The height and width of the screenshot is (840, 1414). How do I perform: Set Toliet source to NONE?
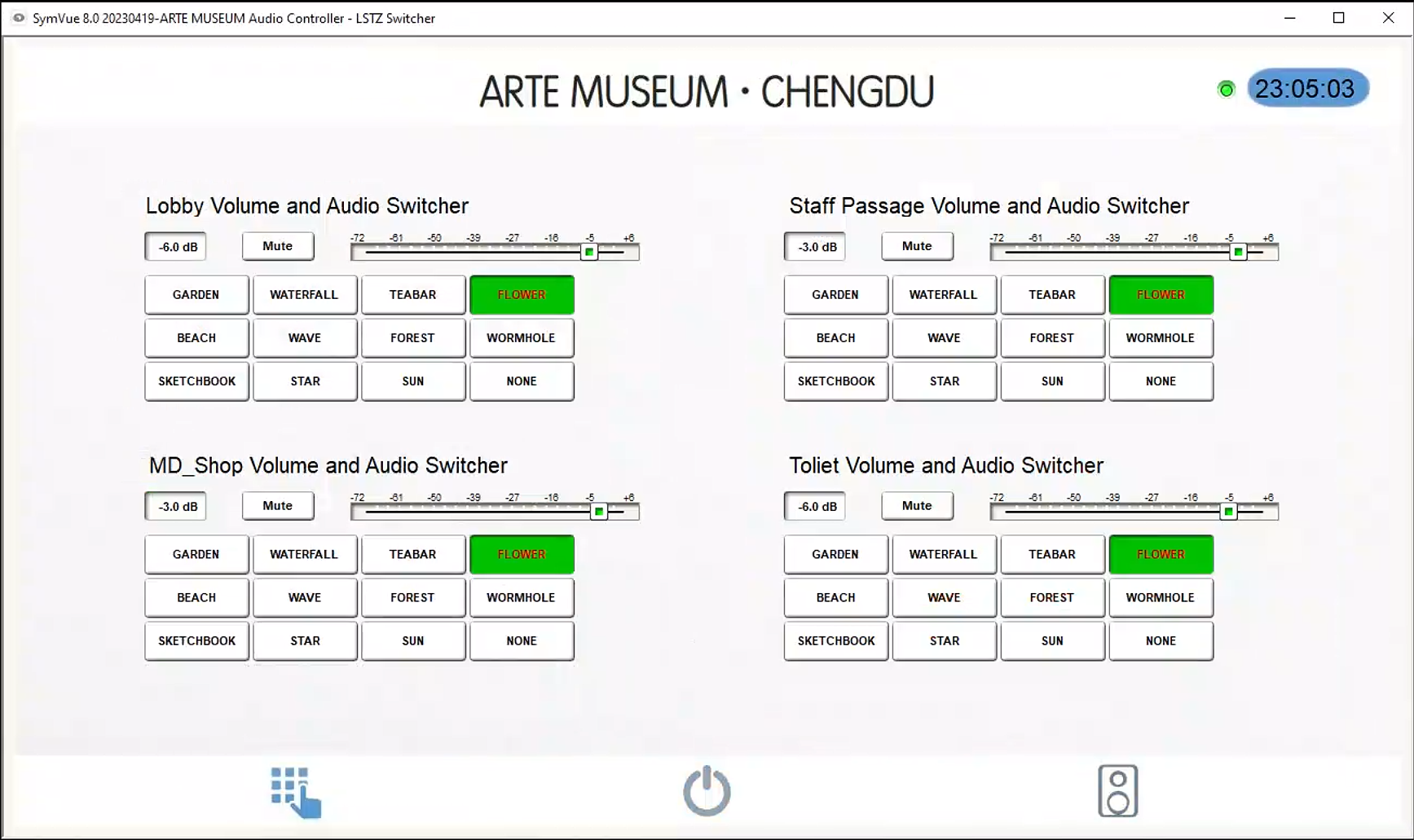(x=1161, y=641)
